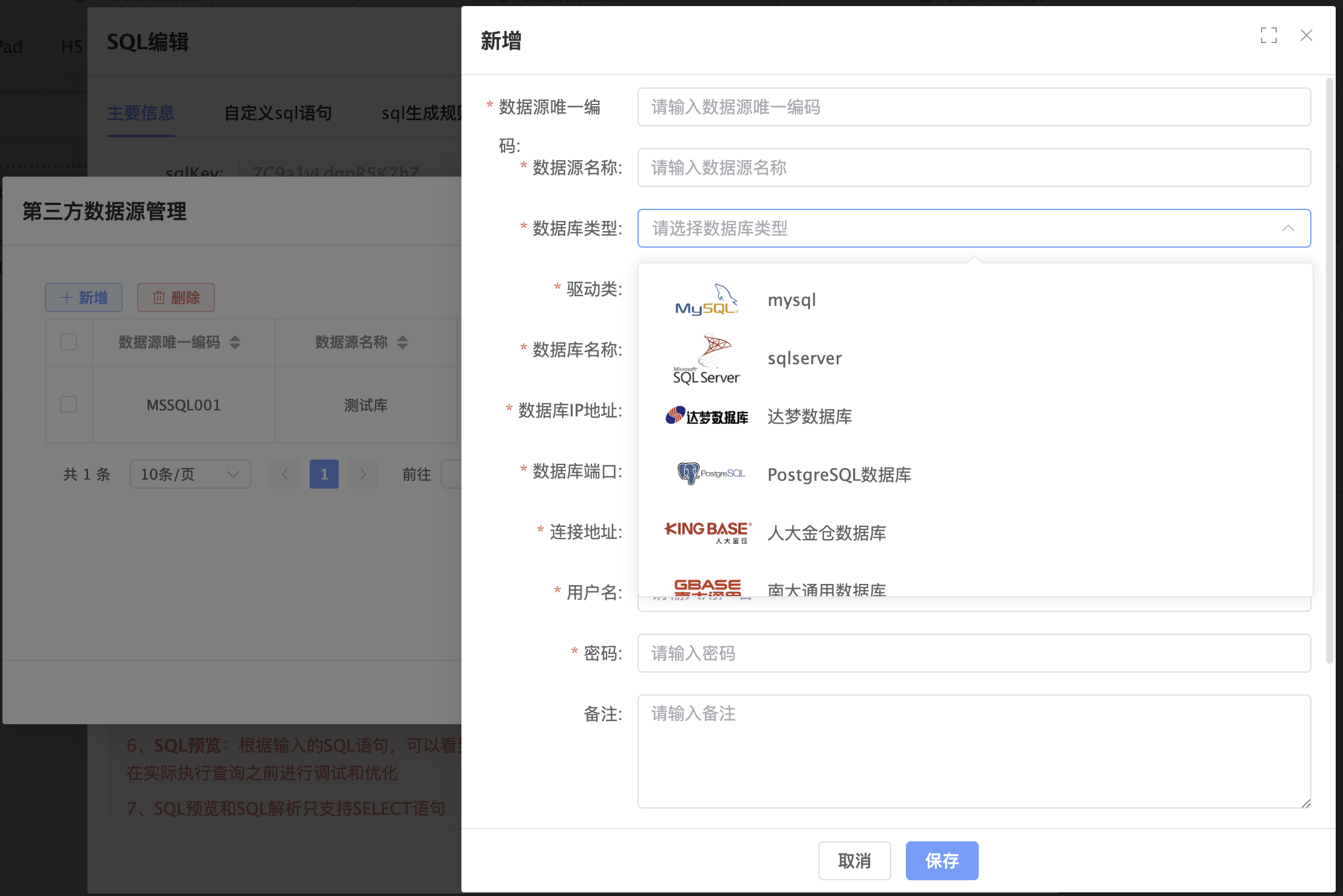Open the 10条/页 page size dropdown
Image resolution: width=1343 pixels, height=896 pixels.
tap(190, 474)
